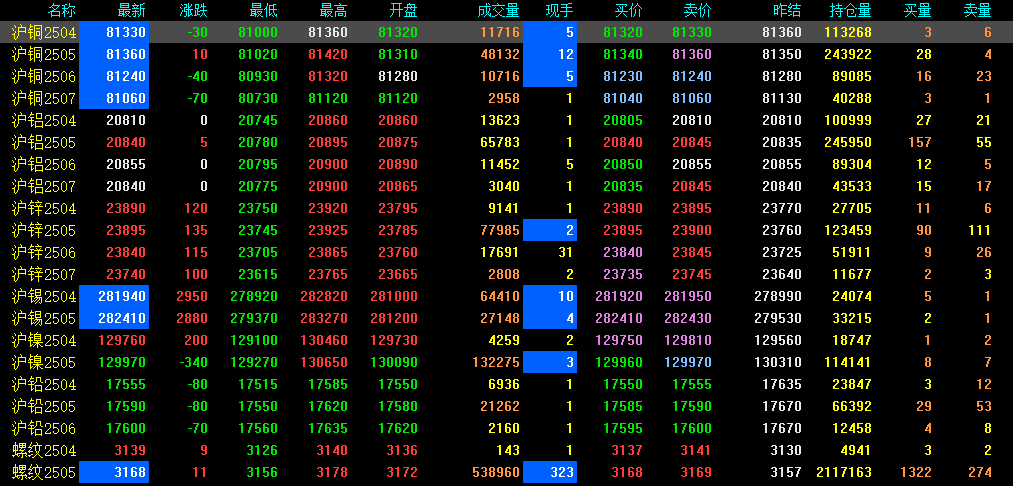Image resolution: width=1013 pixels, height=486 pixels.
Task: Click change value -340 for 沪镍2505
Action: point(192,362)
